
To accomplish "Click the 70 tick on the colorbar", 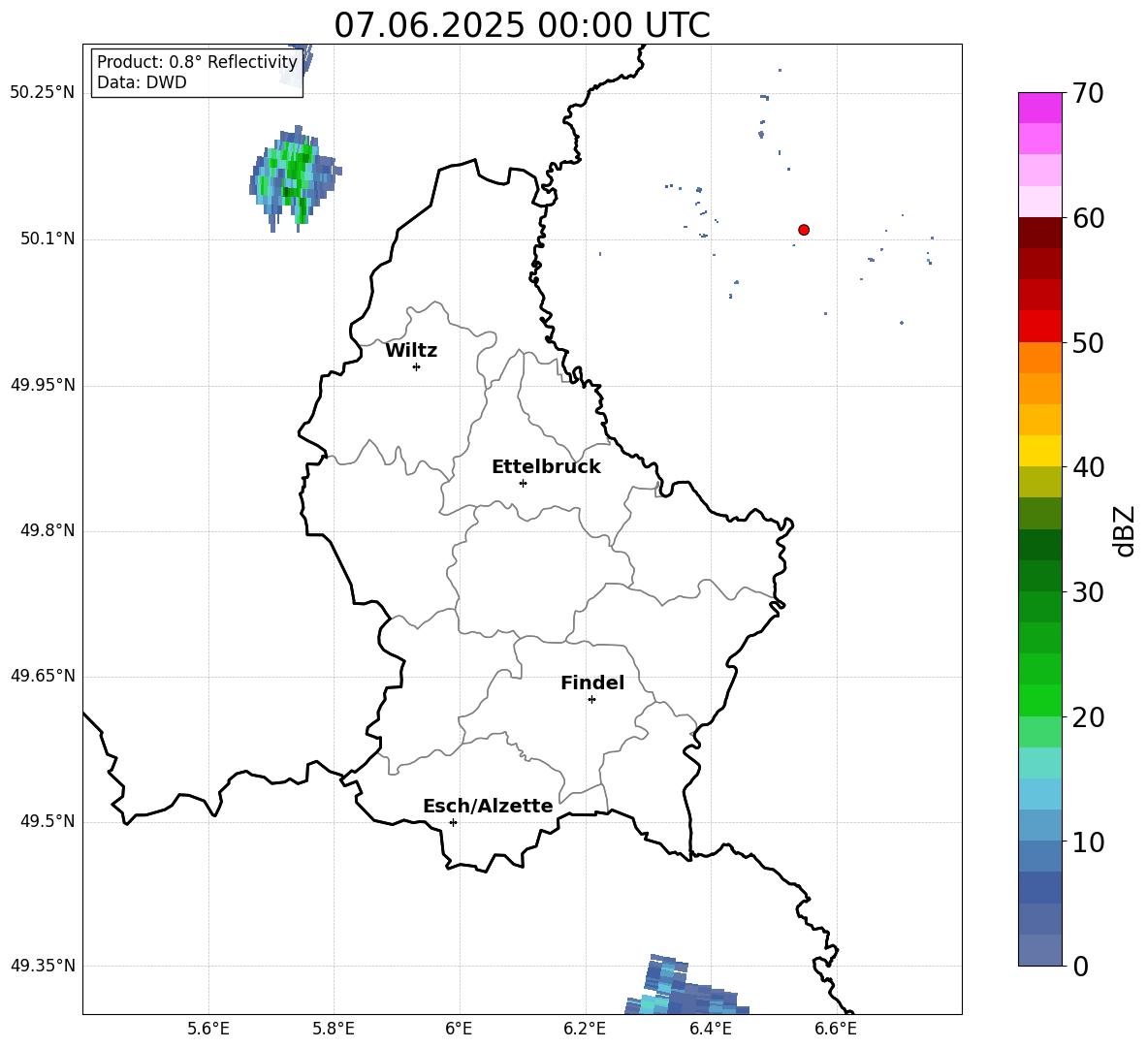I will [x=1088, y=93].
